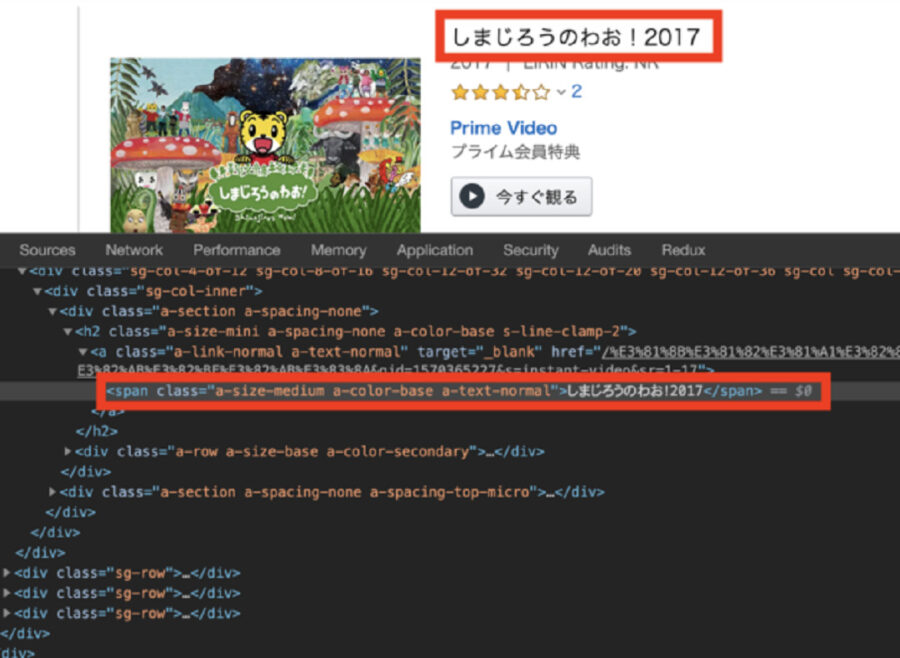This screenshot has height=658, width=900.
Task: Open the Audits tab
Action: coord(609,250)
